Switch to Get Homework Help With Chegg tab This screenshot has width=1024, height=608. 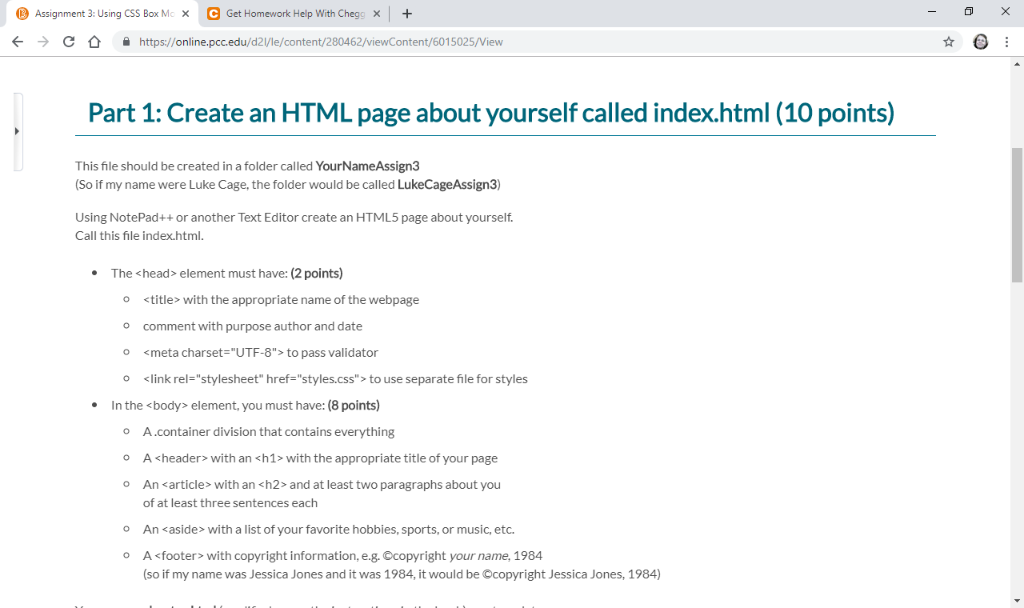(x=294, y=14)
